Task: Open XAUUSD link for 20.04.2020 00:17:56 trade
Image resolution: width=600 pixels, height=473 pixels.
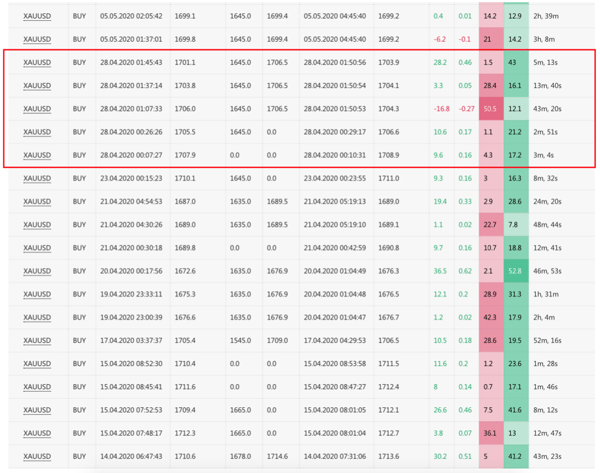Action: point(36,270)
